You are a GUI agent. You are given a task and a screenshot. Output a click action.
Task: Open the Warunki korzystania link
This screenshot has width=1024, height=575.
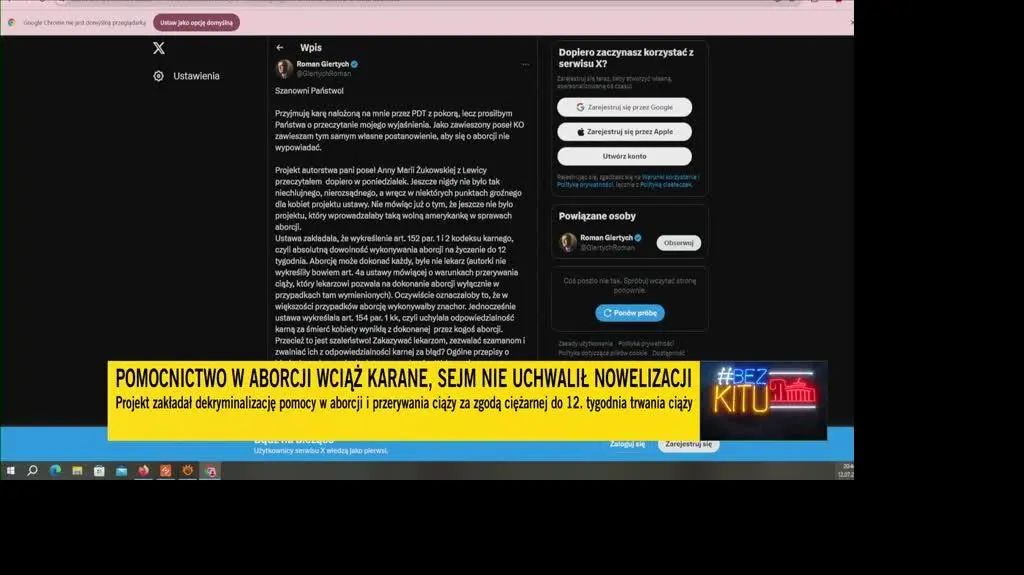coord(669,177)
